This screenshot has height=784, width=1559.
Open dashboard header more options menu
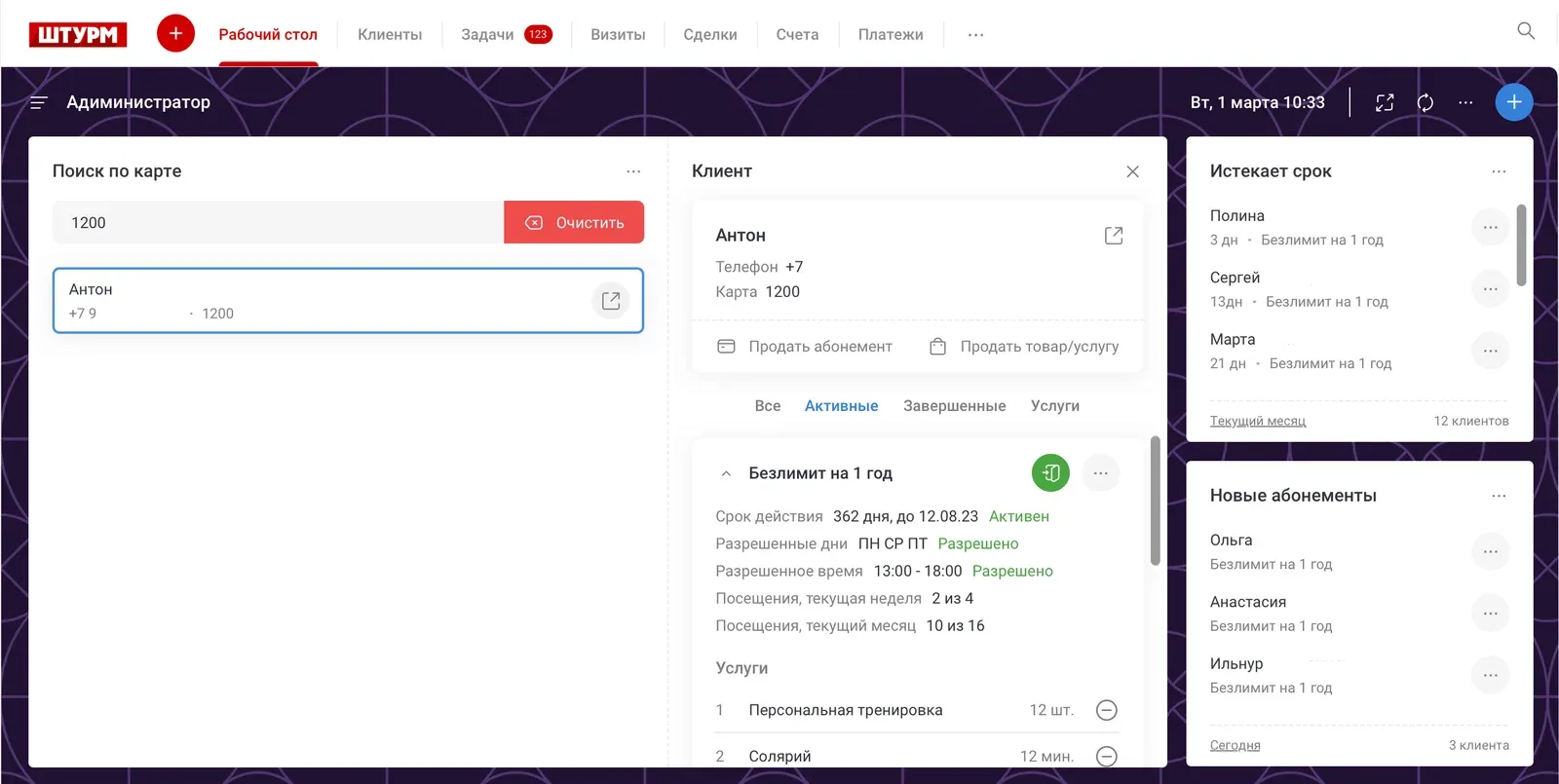click(1465, 102)
